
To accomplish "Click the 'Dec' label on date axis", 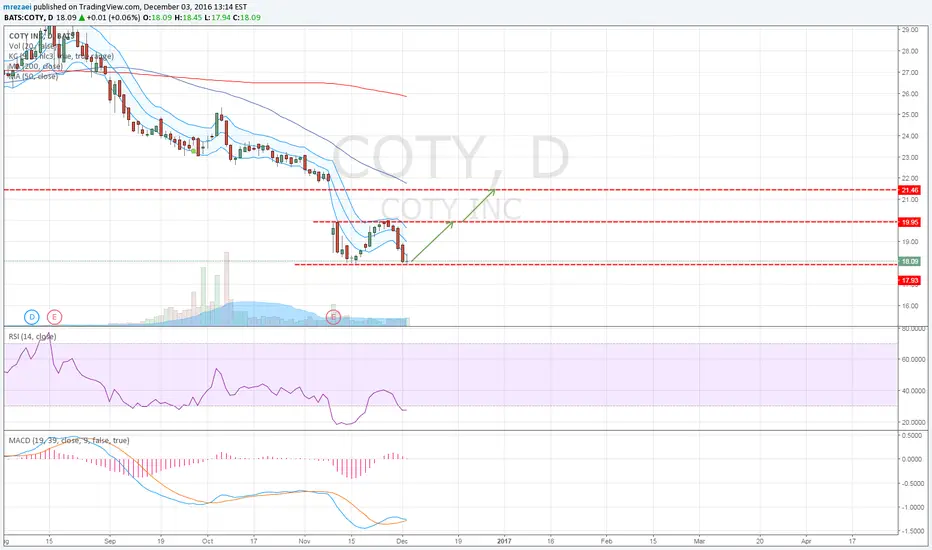I will pos(402,541).
